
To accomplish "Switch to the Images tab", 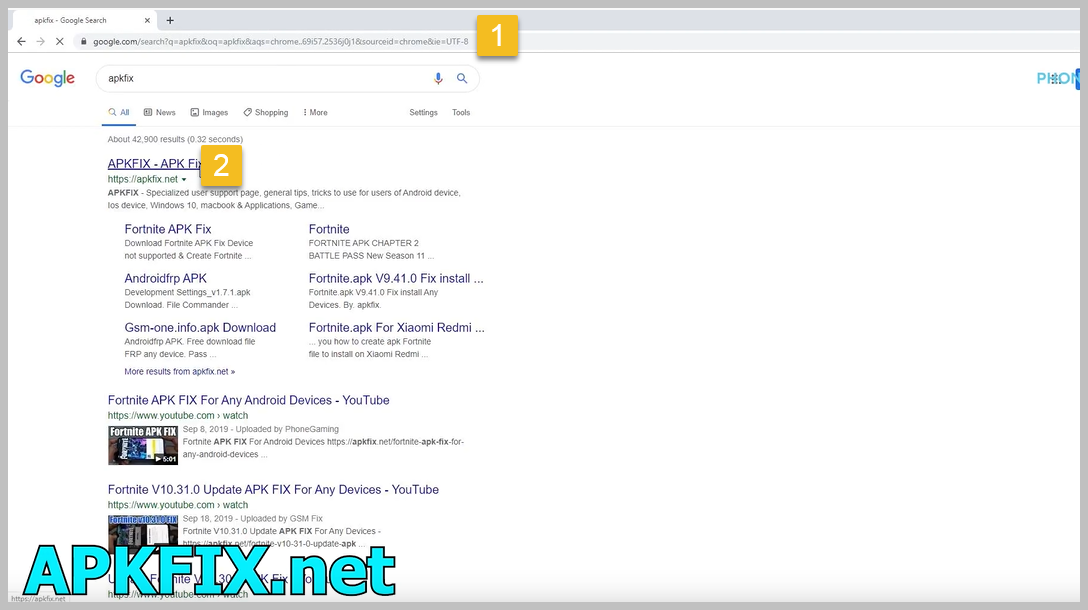I will pos(210,112).
